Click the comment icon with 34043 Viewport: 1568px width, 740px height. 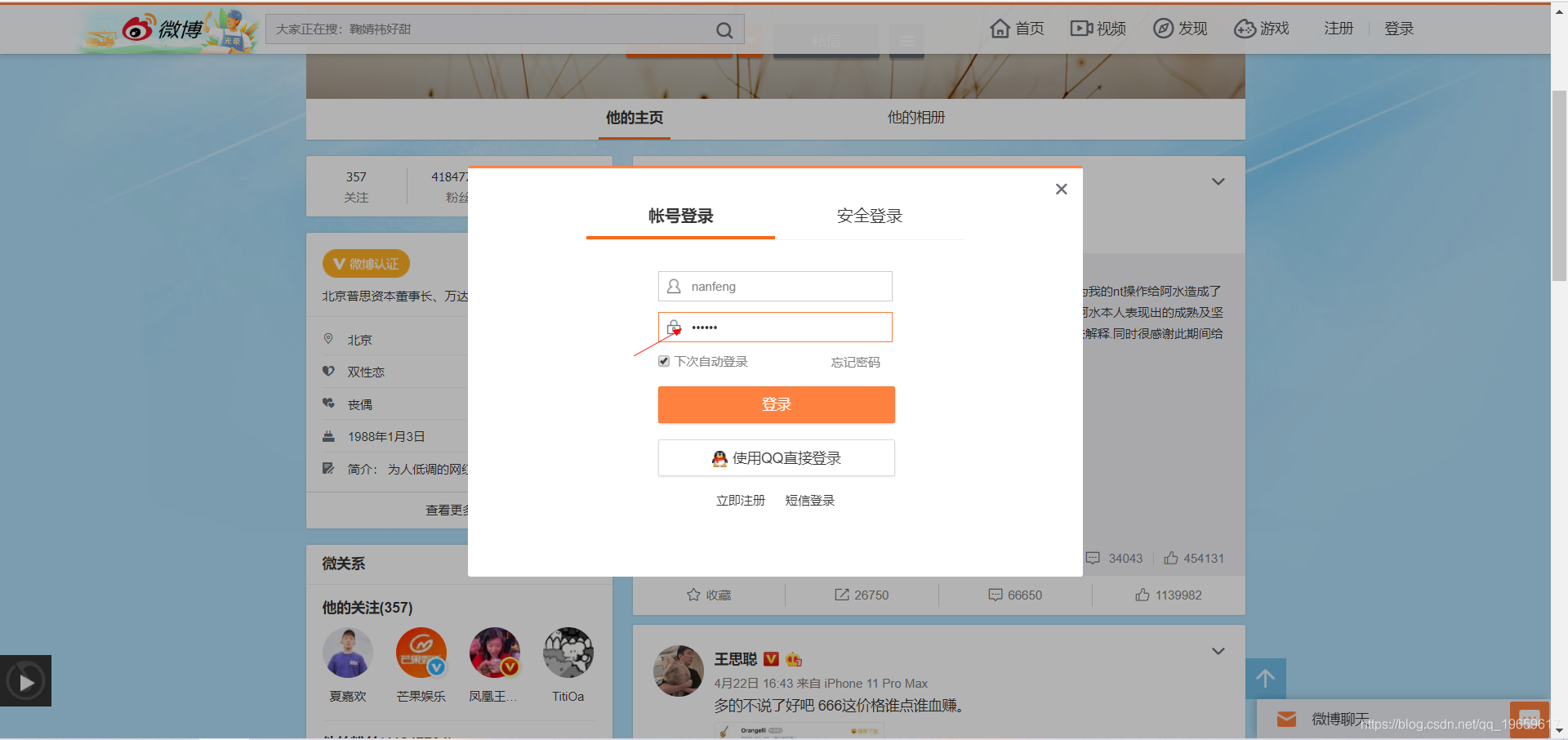1093,558
